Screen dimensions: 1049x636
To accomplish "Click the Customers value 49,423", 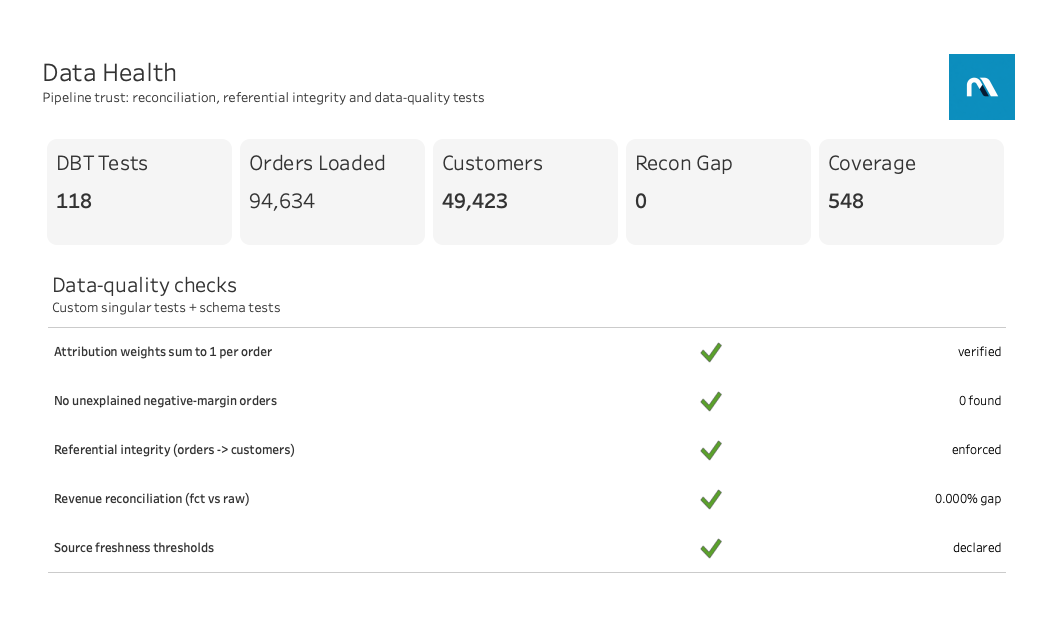I will 475,201.
